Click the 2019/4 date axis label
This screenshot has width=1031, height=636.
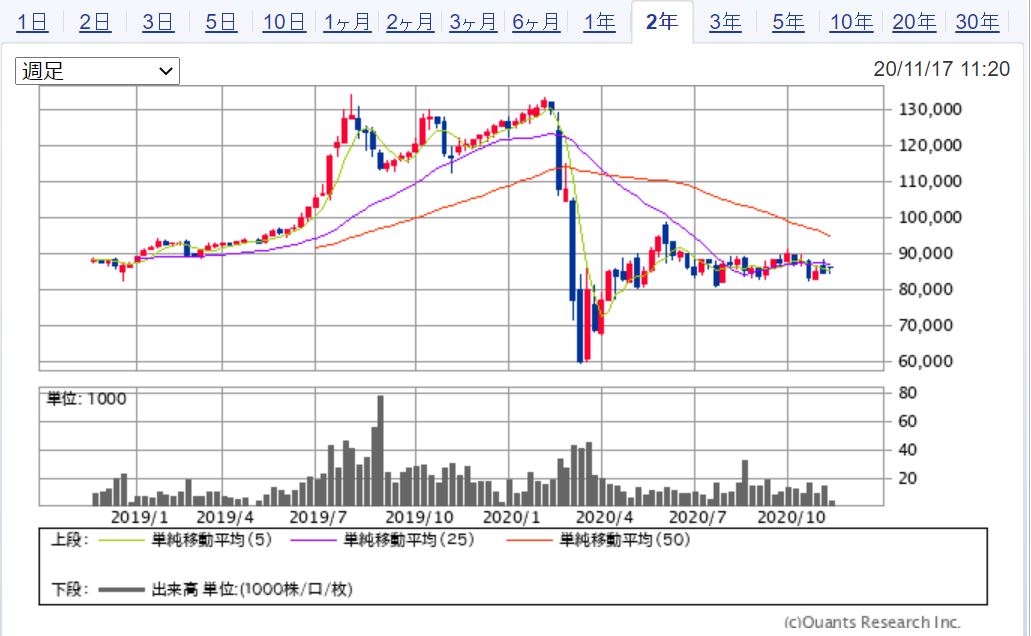point(225,518)
